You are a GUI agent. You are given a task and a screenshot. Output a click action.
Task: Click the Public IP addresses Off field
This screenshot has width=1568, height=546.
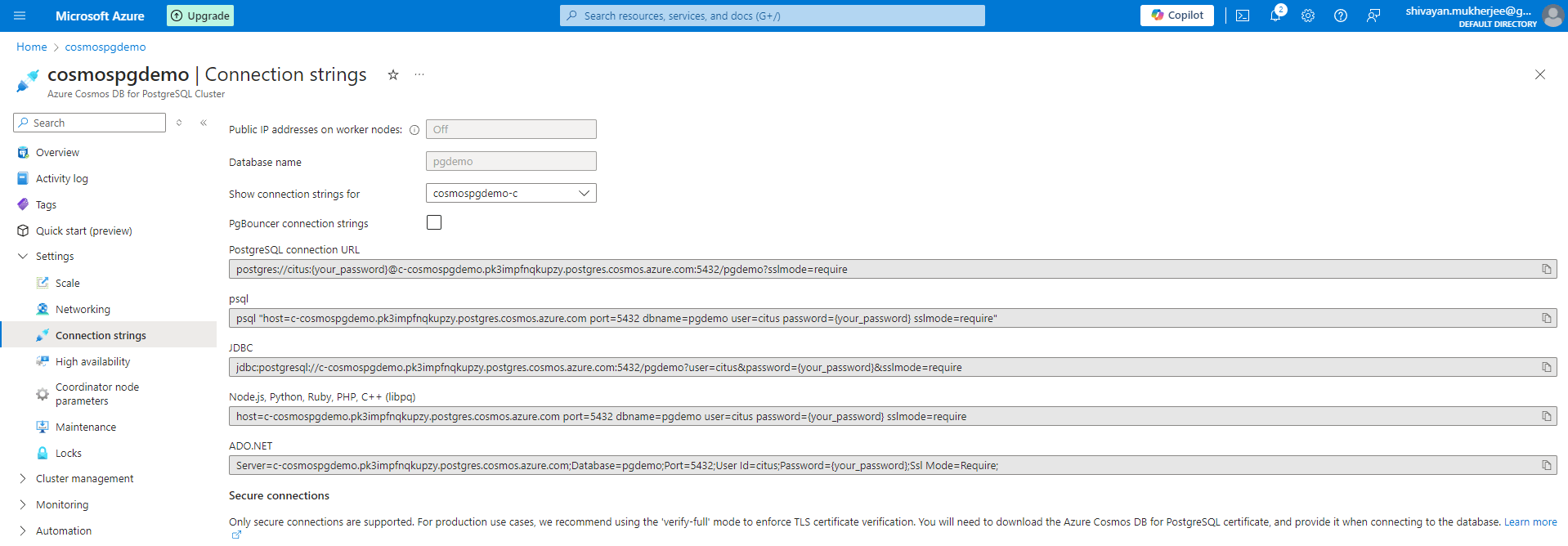pyautogui.click(x=511, y=129)
